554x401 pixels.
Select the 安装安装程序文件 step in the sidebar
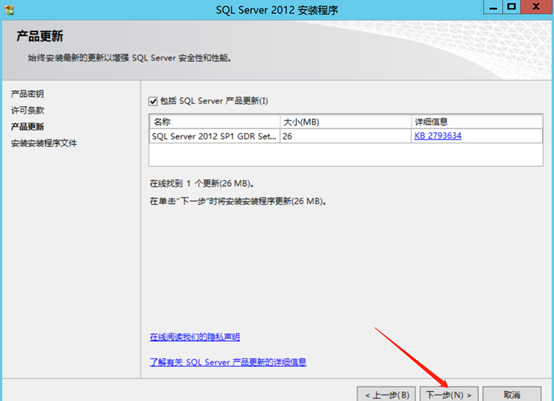click(x=44, y=143)
